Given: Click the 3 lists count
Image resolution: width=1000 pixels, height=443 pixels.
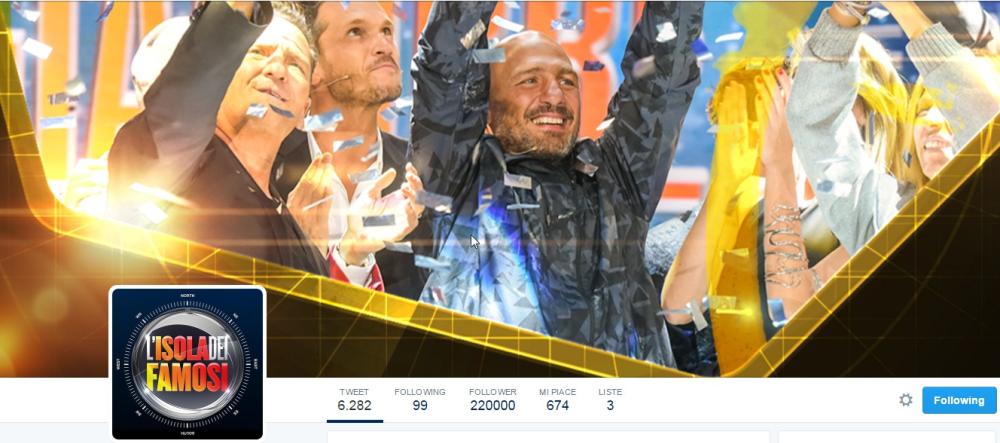Looking at the screenshot, I should (610, 405).
